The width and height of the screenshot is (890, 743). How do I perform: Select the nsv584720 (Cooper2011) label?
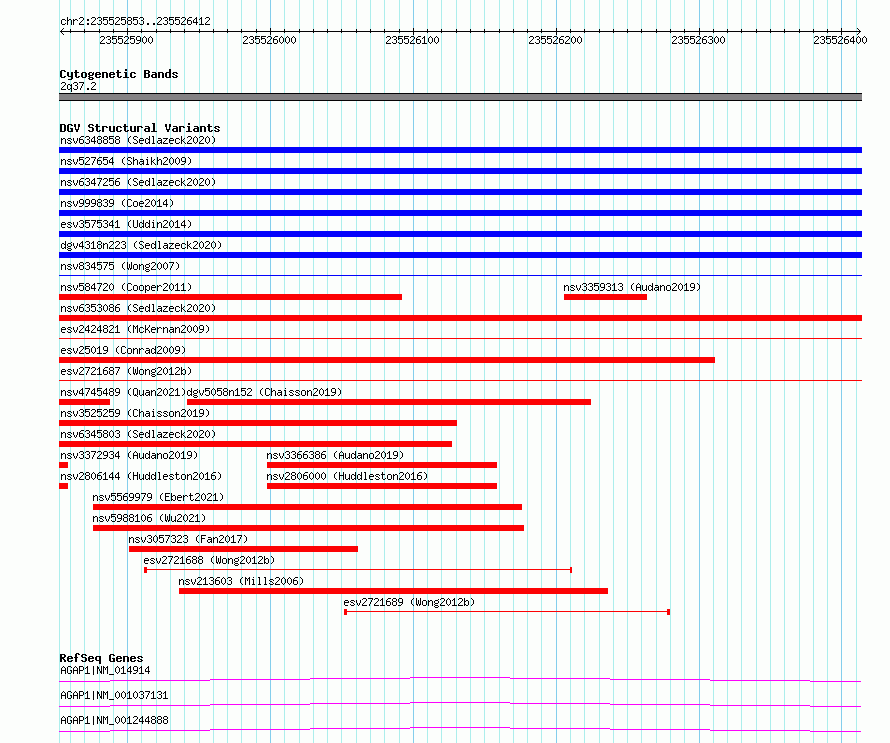pyautogui.click(x=126, y=287)
